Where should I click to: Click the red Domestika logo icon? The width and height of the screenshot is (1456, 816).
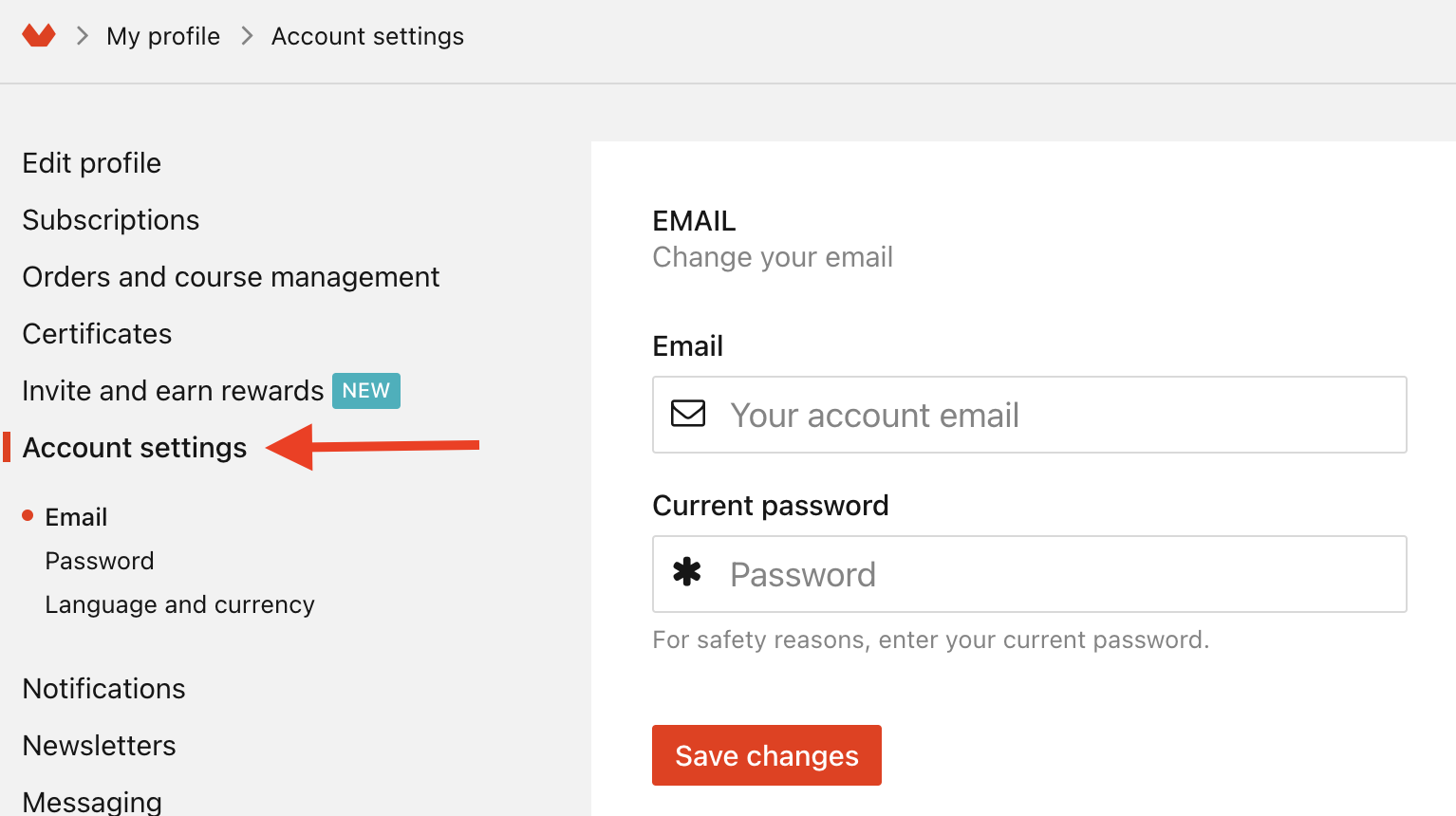tap(39, 36)
